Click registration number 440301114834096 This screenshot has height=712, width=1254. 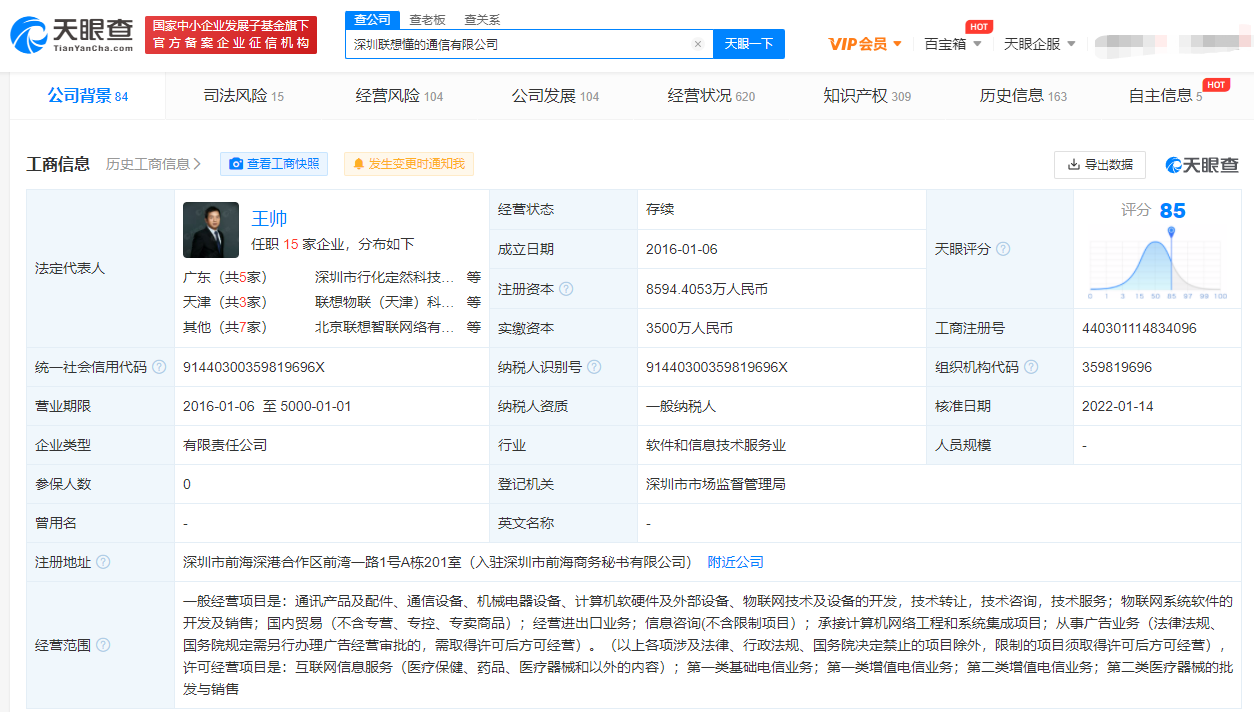point(1139,328)
